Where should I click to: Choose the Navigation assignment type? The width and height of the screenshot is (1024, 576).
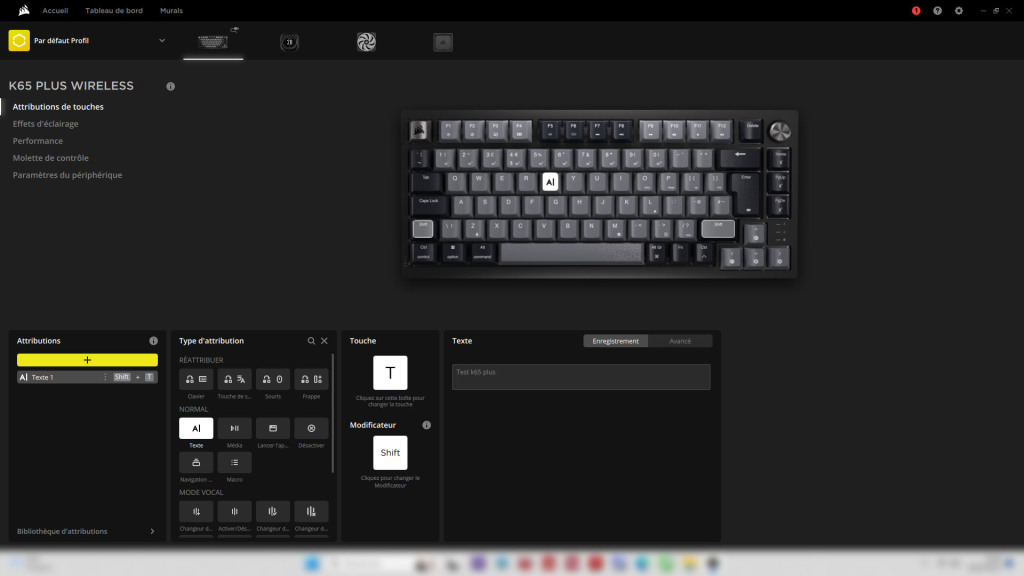click(196, 462)
